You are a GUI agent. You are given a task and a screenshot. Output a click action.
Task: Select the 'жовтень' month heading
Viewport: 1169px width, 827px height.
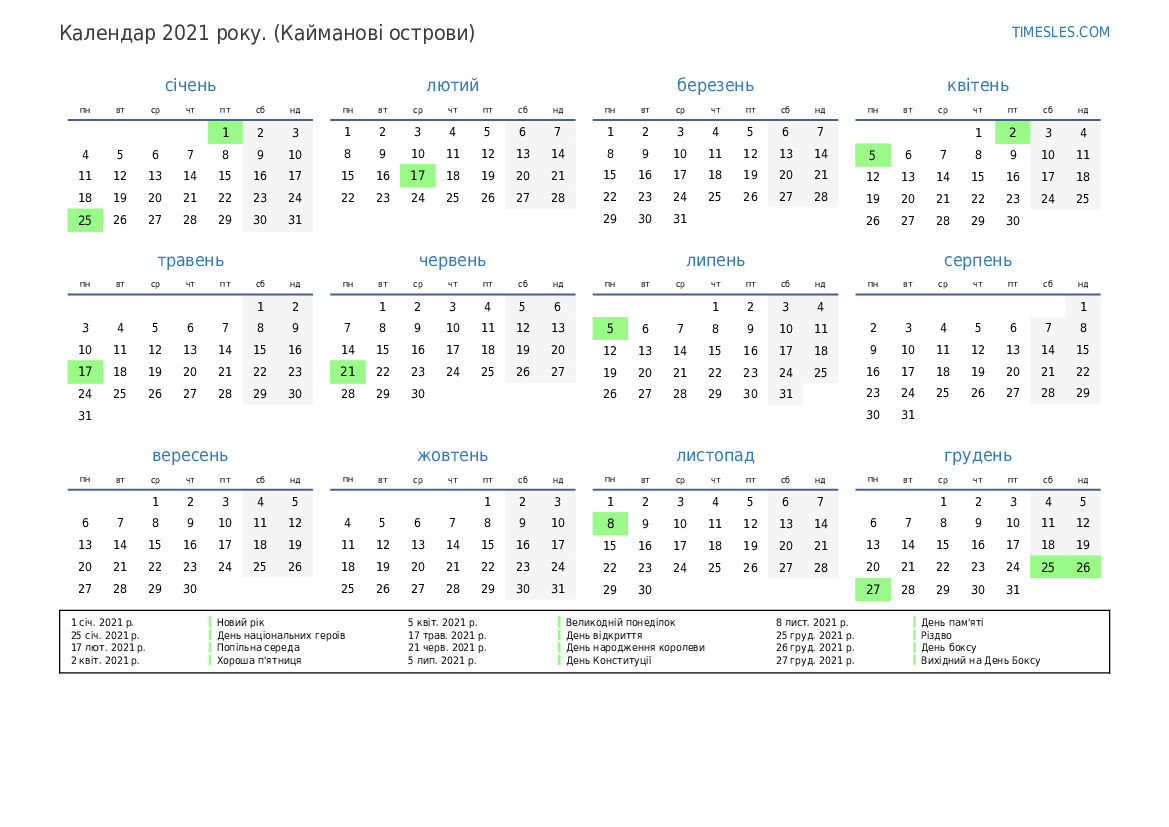click(453, 455)
